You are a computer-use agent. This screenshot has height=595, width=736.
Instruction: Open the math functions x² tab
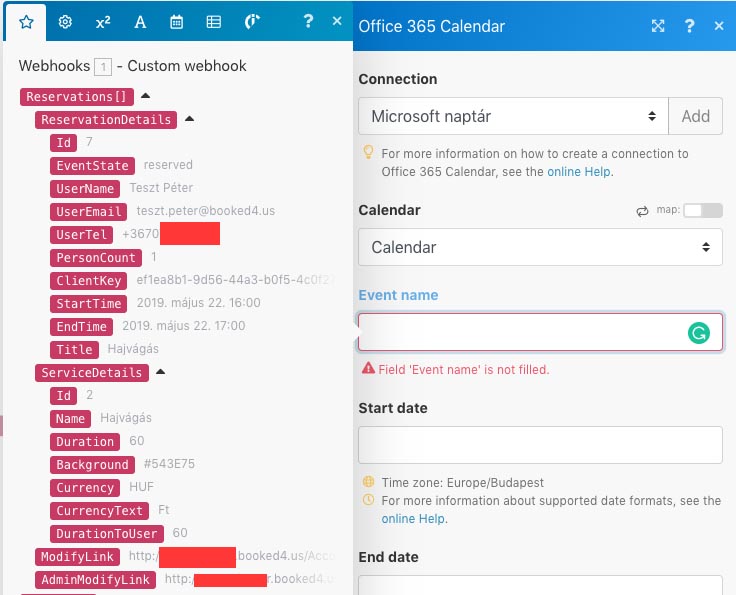pyautogui.click(x=103, y=22)
